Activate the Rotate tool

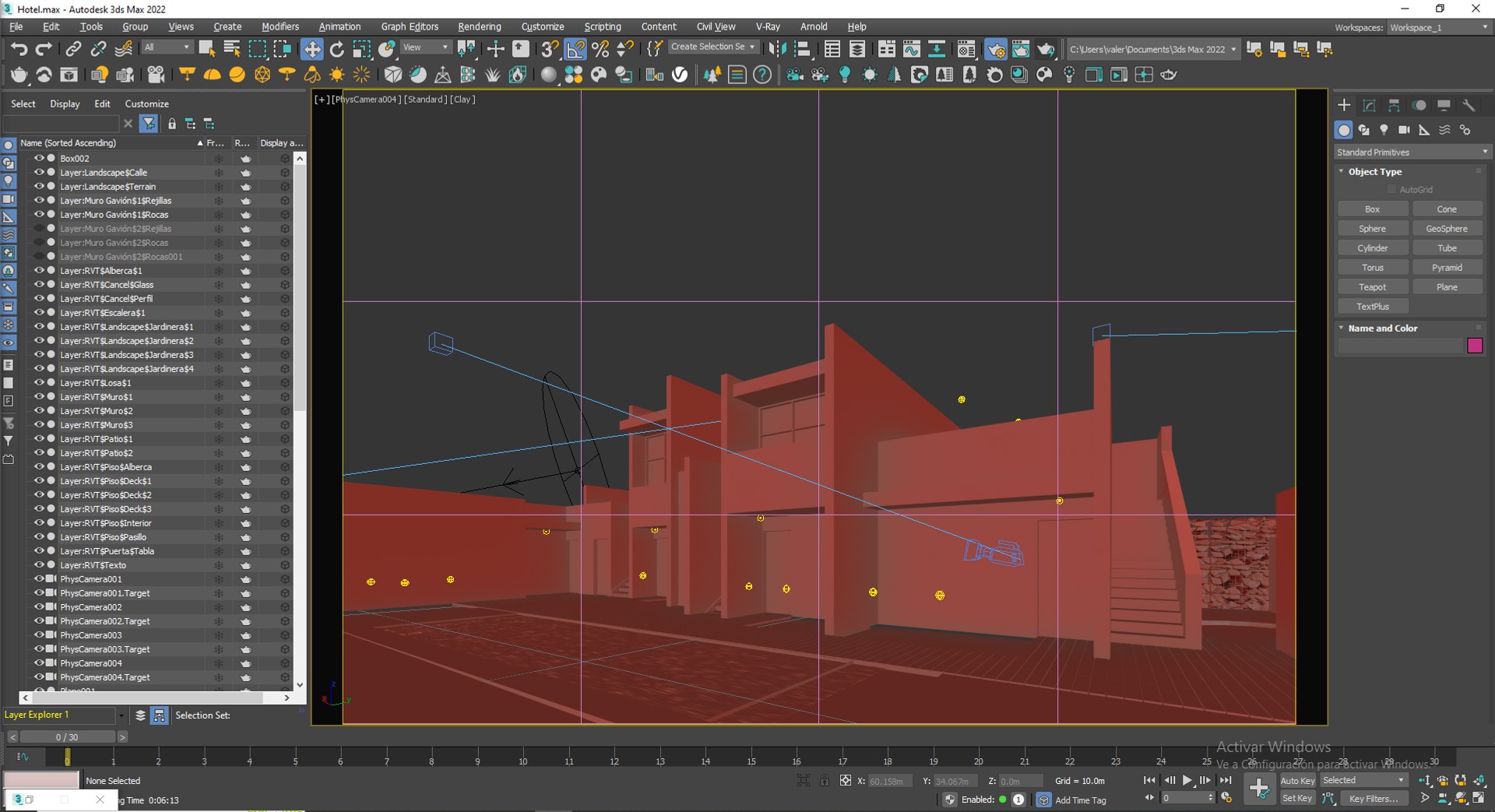[336, 49]
